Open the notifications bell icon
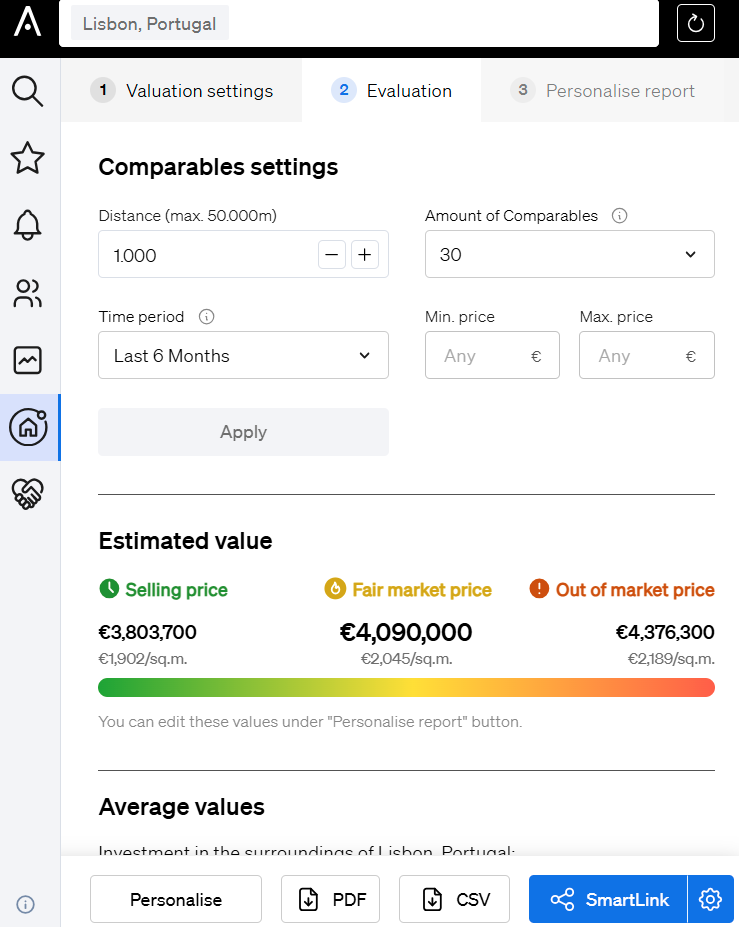This screenshot has height=927, width=739. coord(28,225)
